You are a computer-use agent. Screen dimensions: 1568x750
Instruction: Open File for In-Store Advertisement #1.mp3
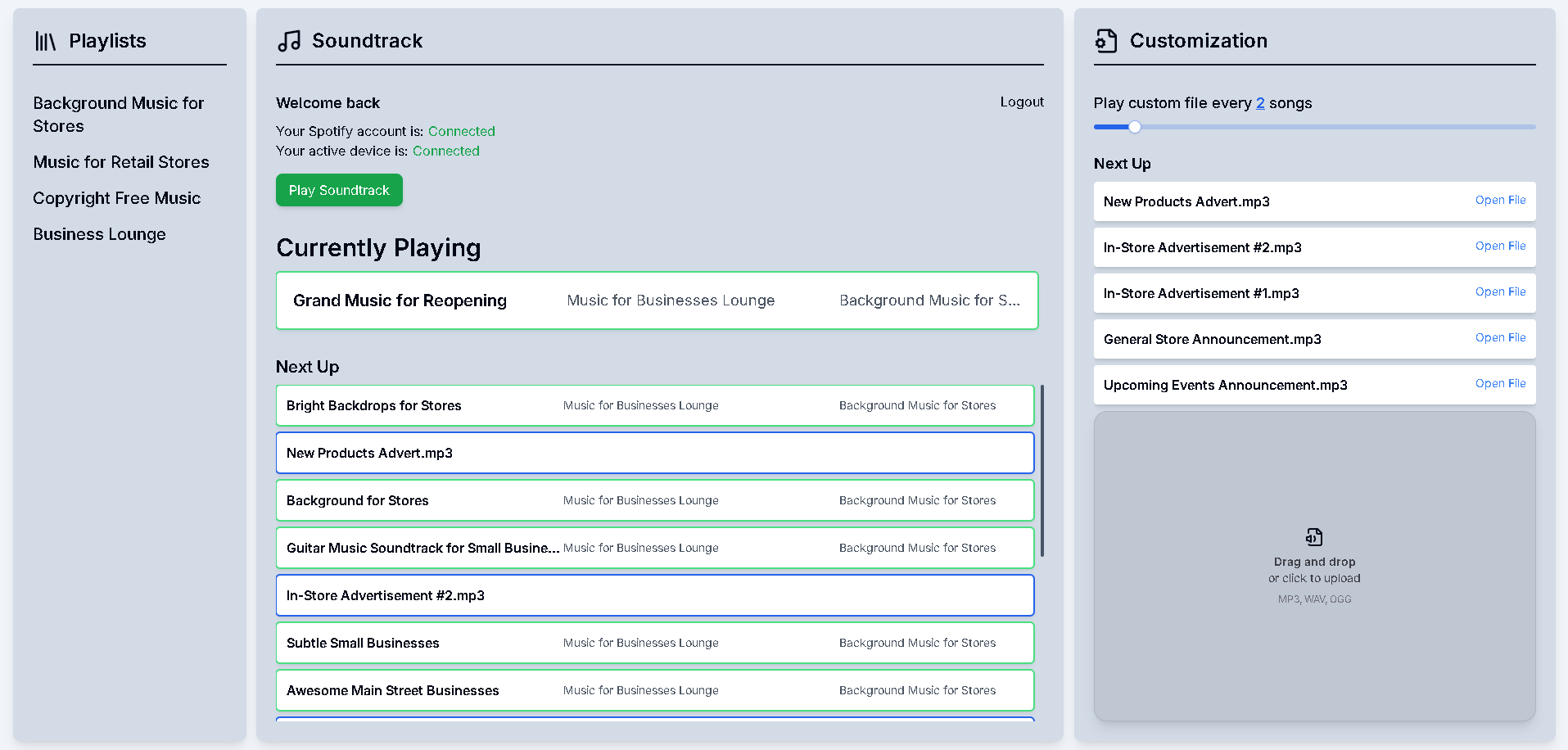[1500, 292]
